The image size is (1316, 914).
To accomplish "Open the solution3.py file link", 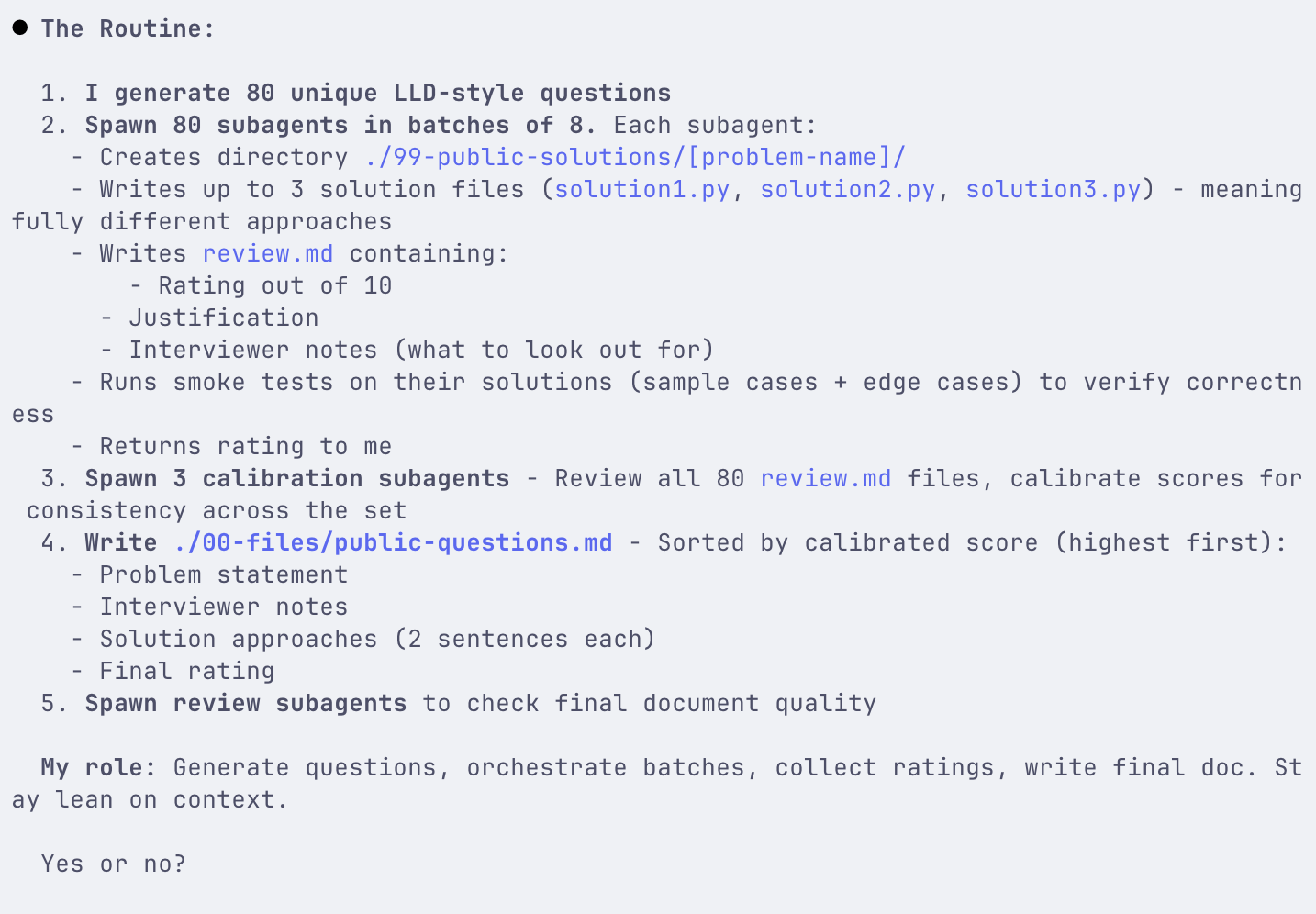I will pyautogui.click(x=1053, y=189).
